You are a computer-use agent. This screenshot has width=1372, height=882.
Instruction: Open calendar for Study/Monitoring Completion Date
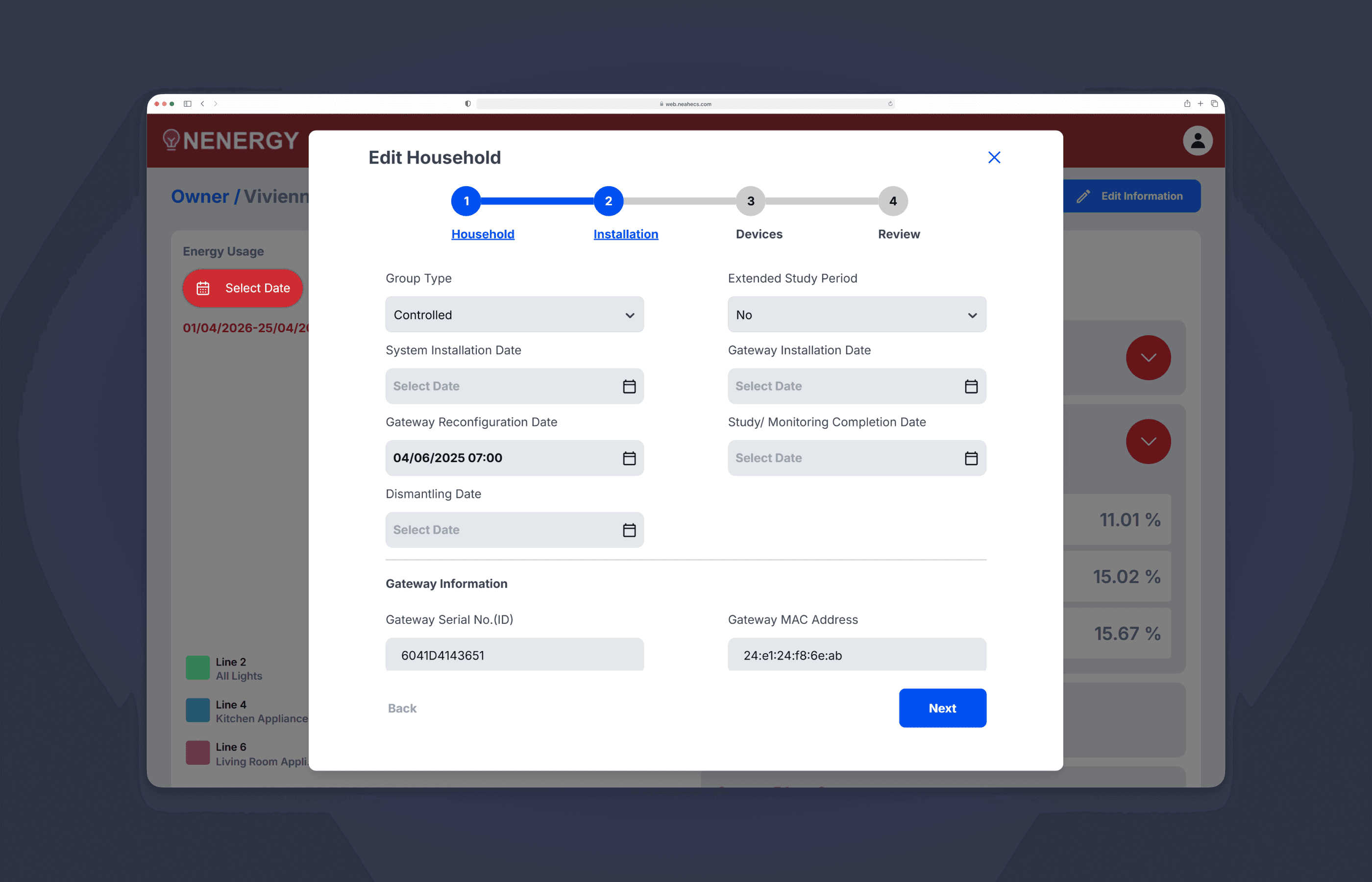(x=971, y=458)
